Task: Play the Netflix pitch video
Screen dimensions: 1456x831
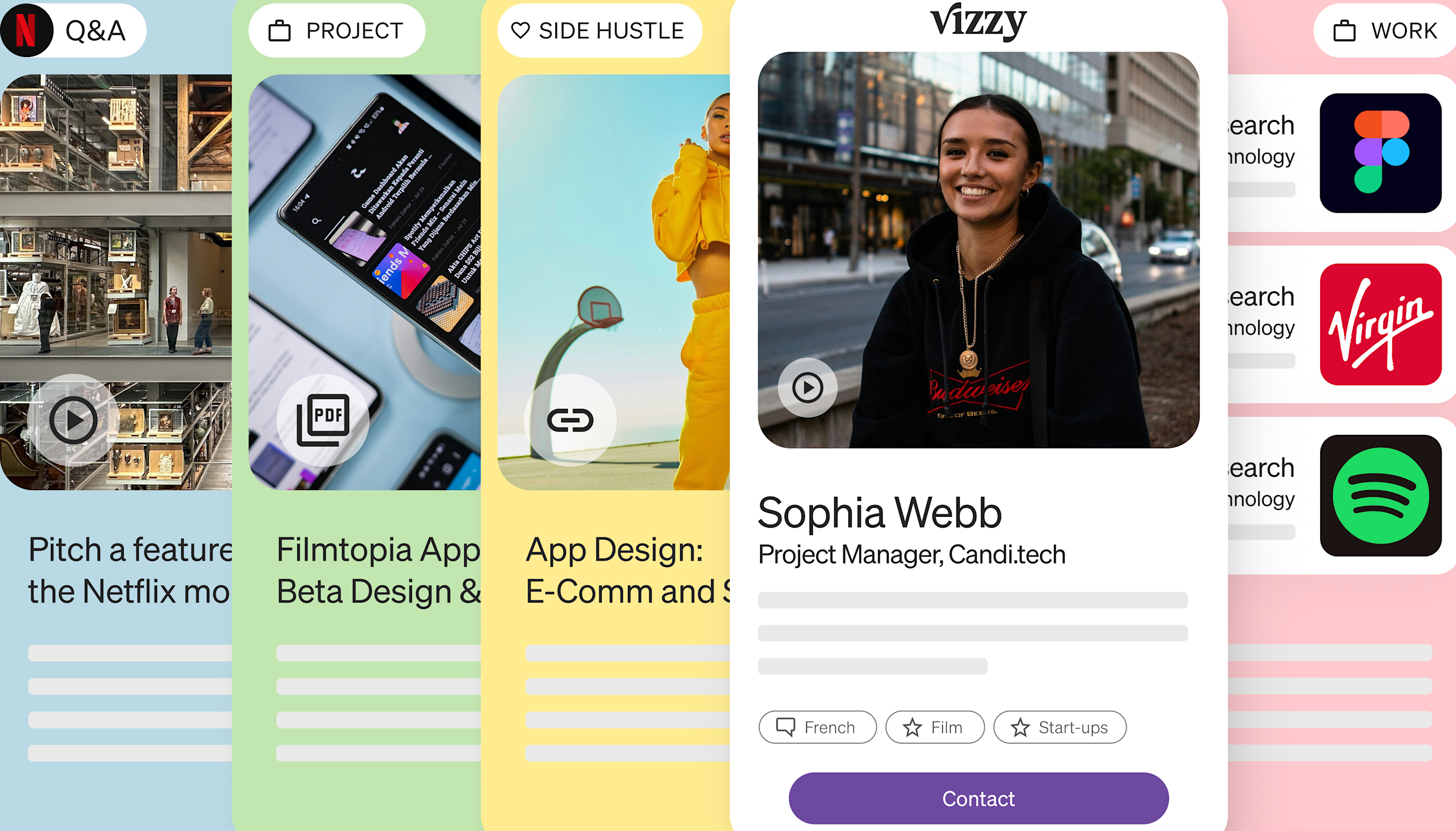Action: pyautogui.click(x=73, y=420)
